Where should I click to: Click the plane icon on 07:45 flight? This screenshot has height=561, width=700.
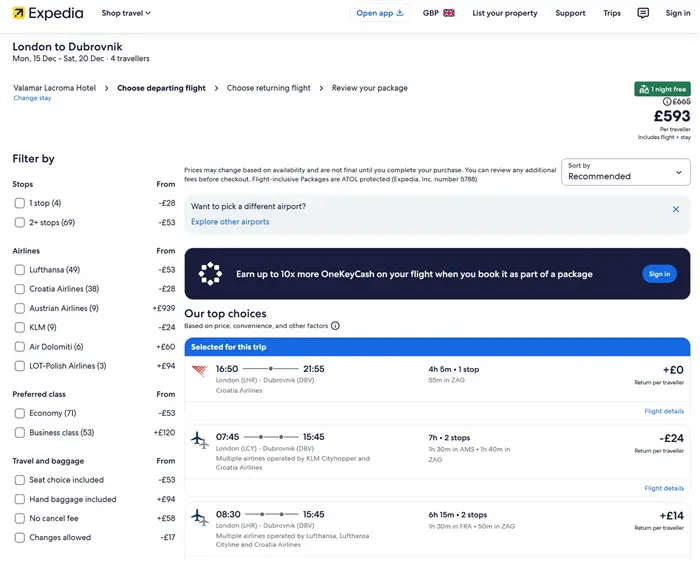point(199,440)
